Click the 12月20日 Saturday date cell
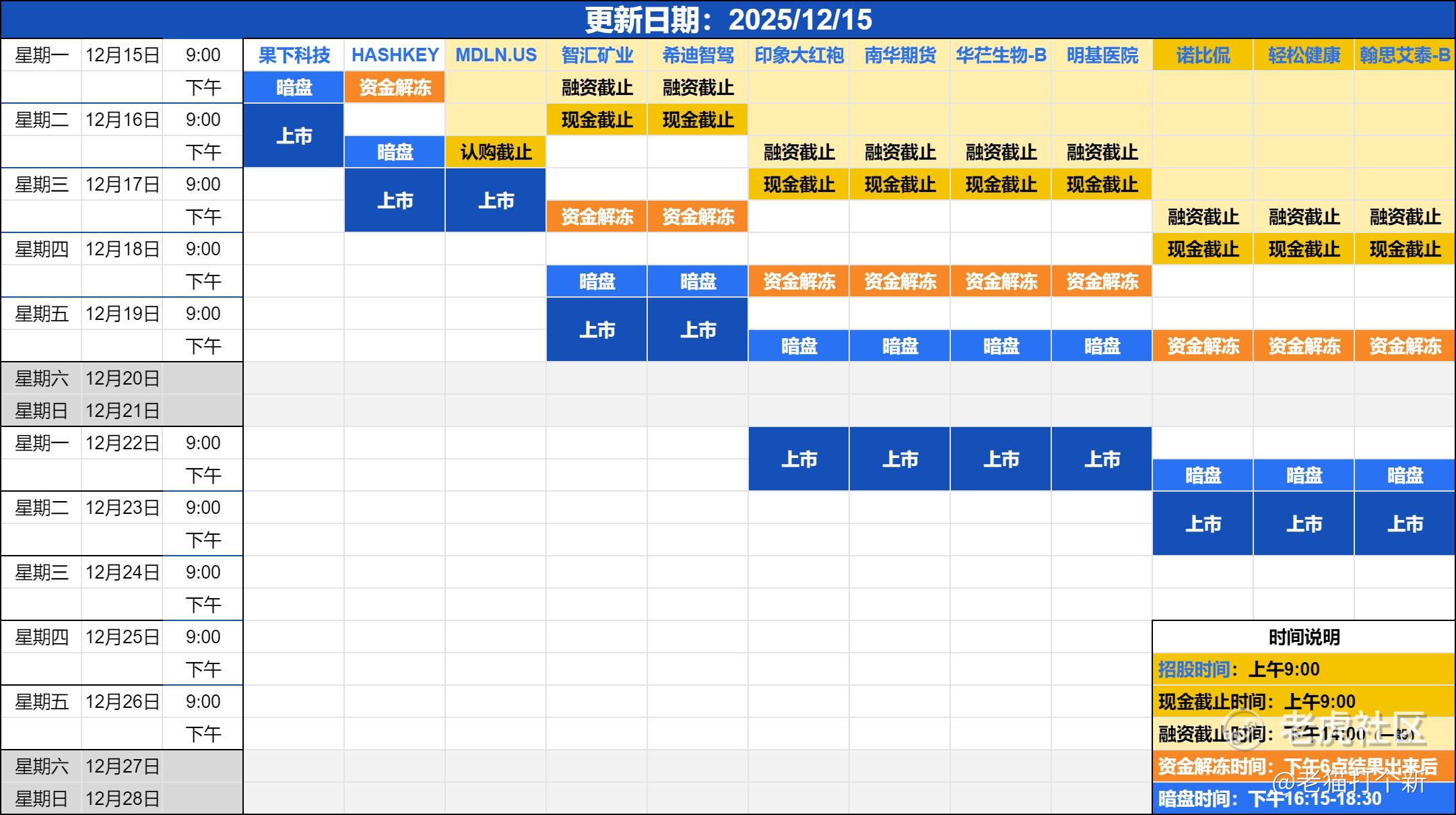 point(122,379)
